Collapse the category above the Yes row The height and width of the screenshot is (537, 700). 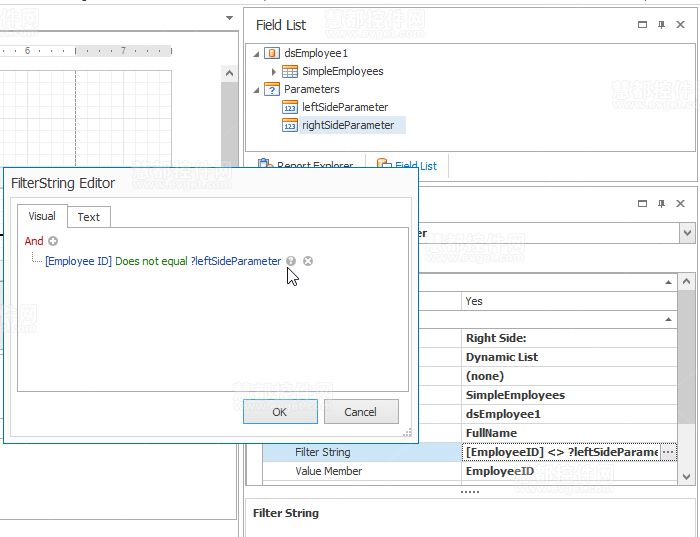[x=668, y=283]
